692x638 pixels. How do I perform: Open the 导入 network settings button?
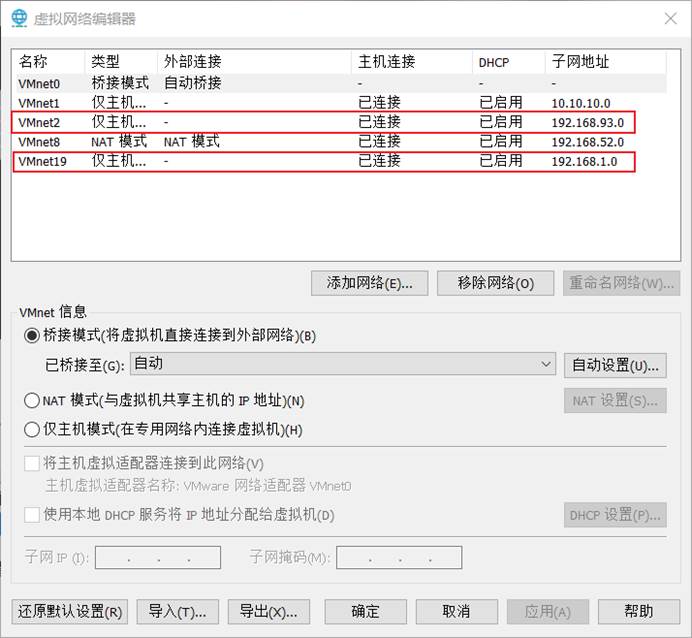[177, 611]
